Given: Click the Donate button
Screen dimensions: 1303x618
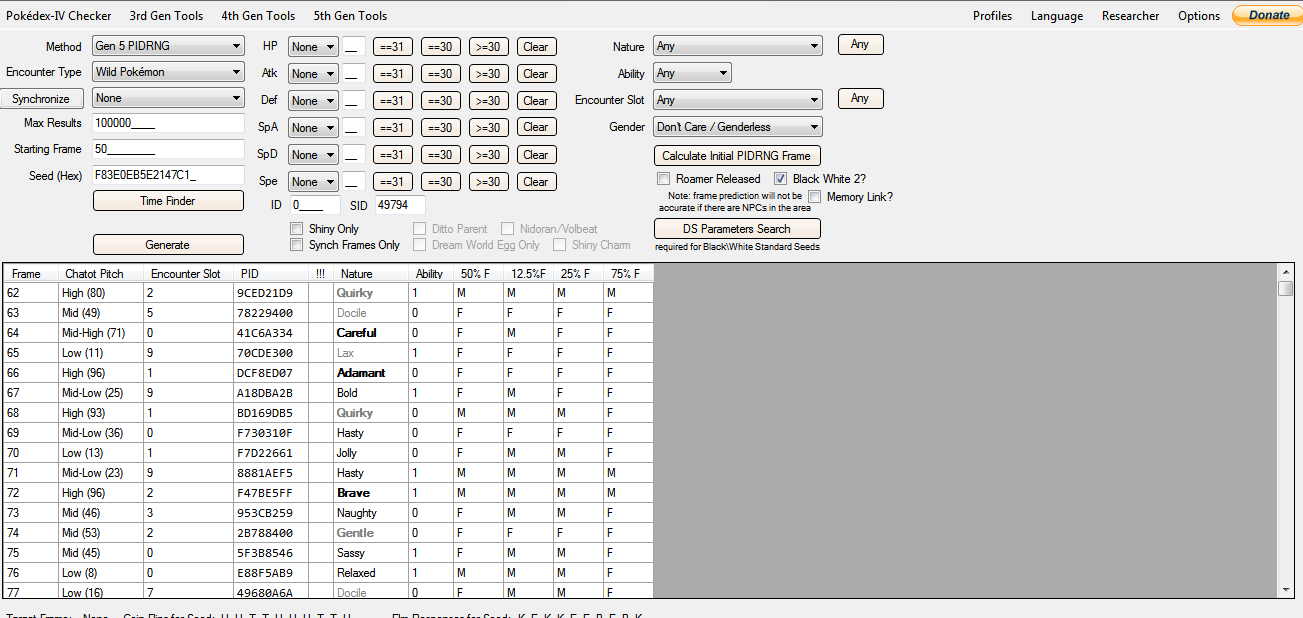Looking at the screenshot, I should (x=1267, y=15).
